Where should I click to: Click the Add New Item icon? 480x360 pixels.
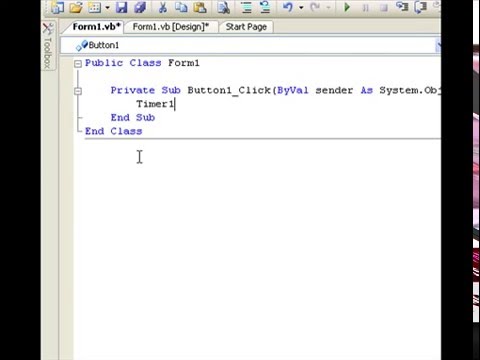click(94, 7)
